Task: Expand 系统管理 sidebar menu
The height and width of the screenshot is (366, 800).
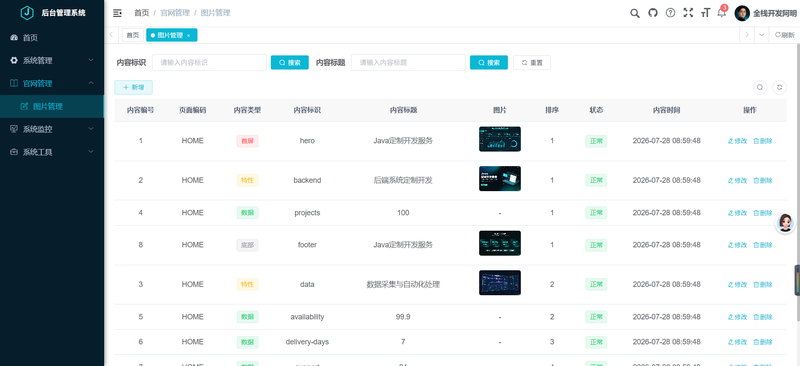Action: pos(52,60)
